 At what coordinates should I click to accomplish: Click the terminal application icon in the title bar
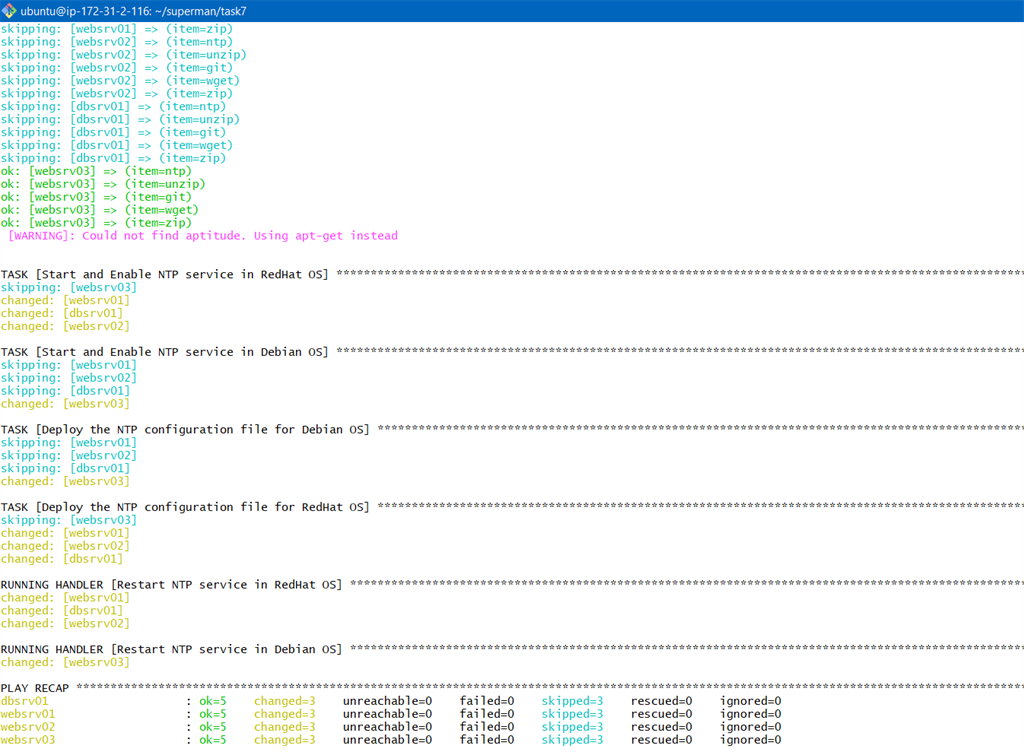[x=10, y=10]
